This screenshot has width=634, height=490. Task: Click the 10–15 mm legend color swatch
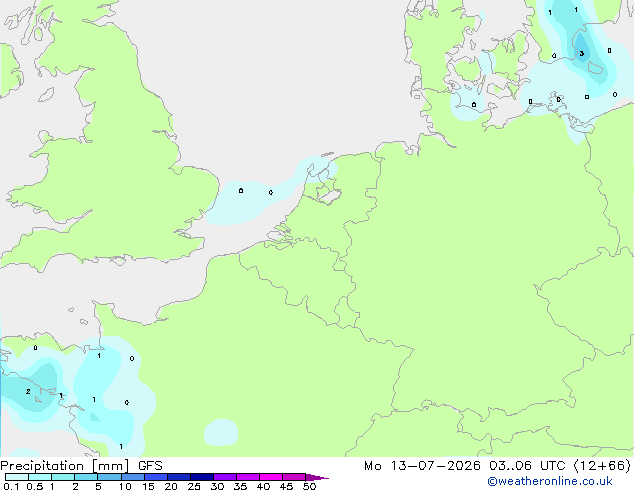coord(132,477)
